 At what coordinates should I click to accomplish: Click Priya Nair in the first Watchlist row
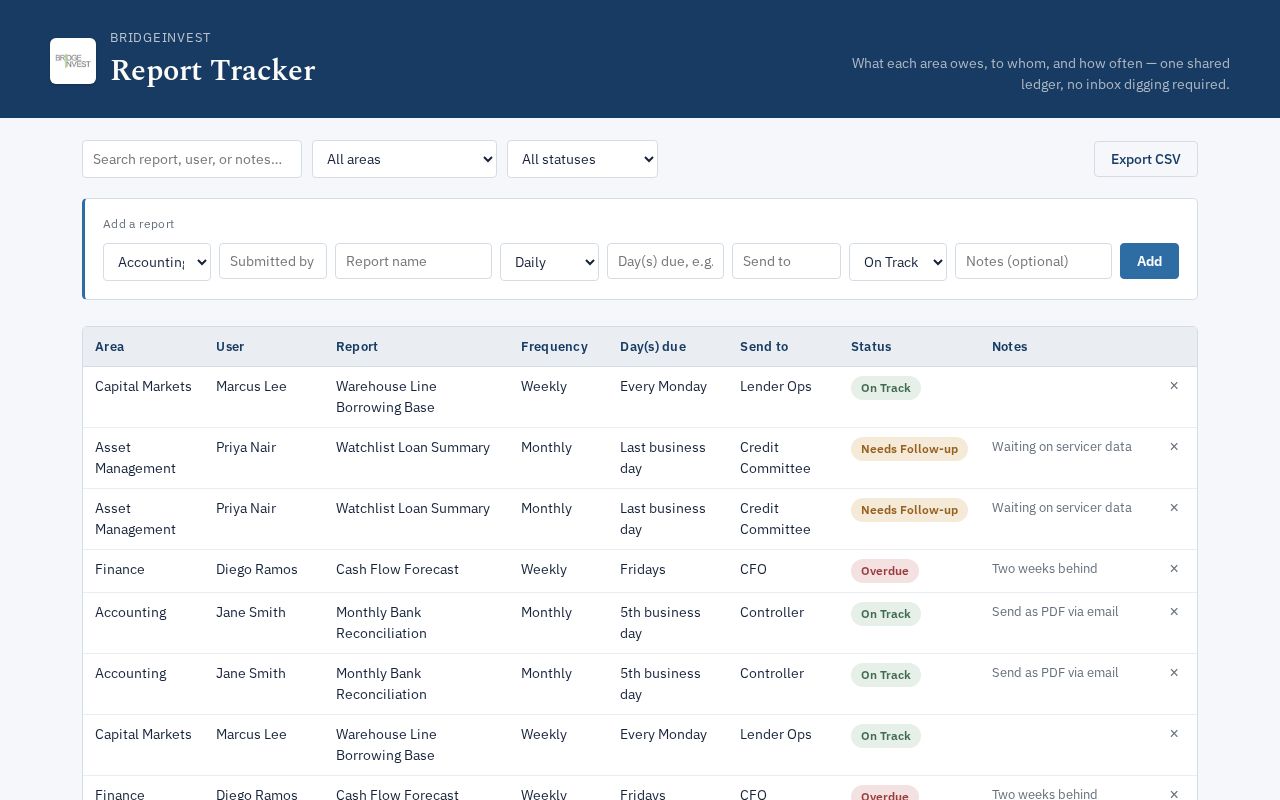(x=246, y=447)
